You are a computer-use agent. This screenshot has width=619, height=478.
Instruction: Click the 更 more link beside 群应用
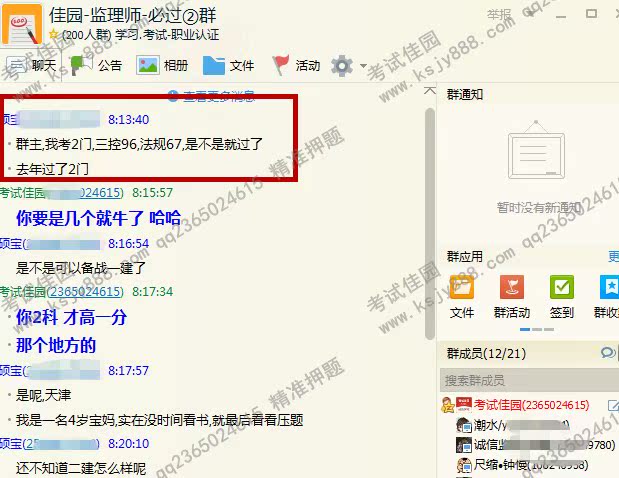coord(612,256)
